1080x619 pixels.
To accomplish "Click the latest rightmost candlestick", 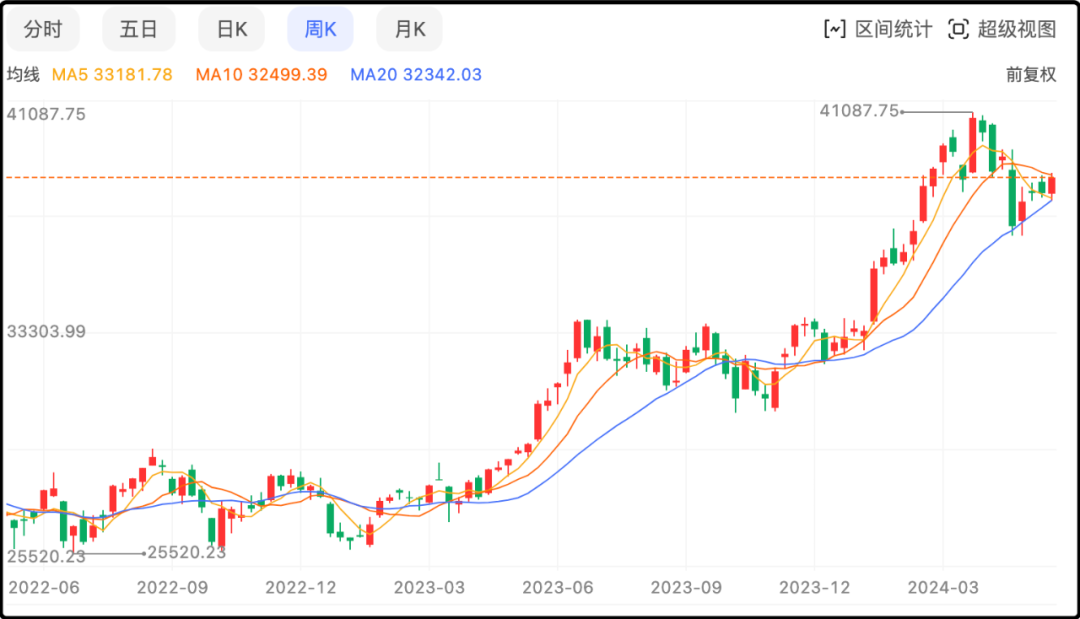I will pyautogui.click(x=1052, y=185).
